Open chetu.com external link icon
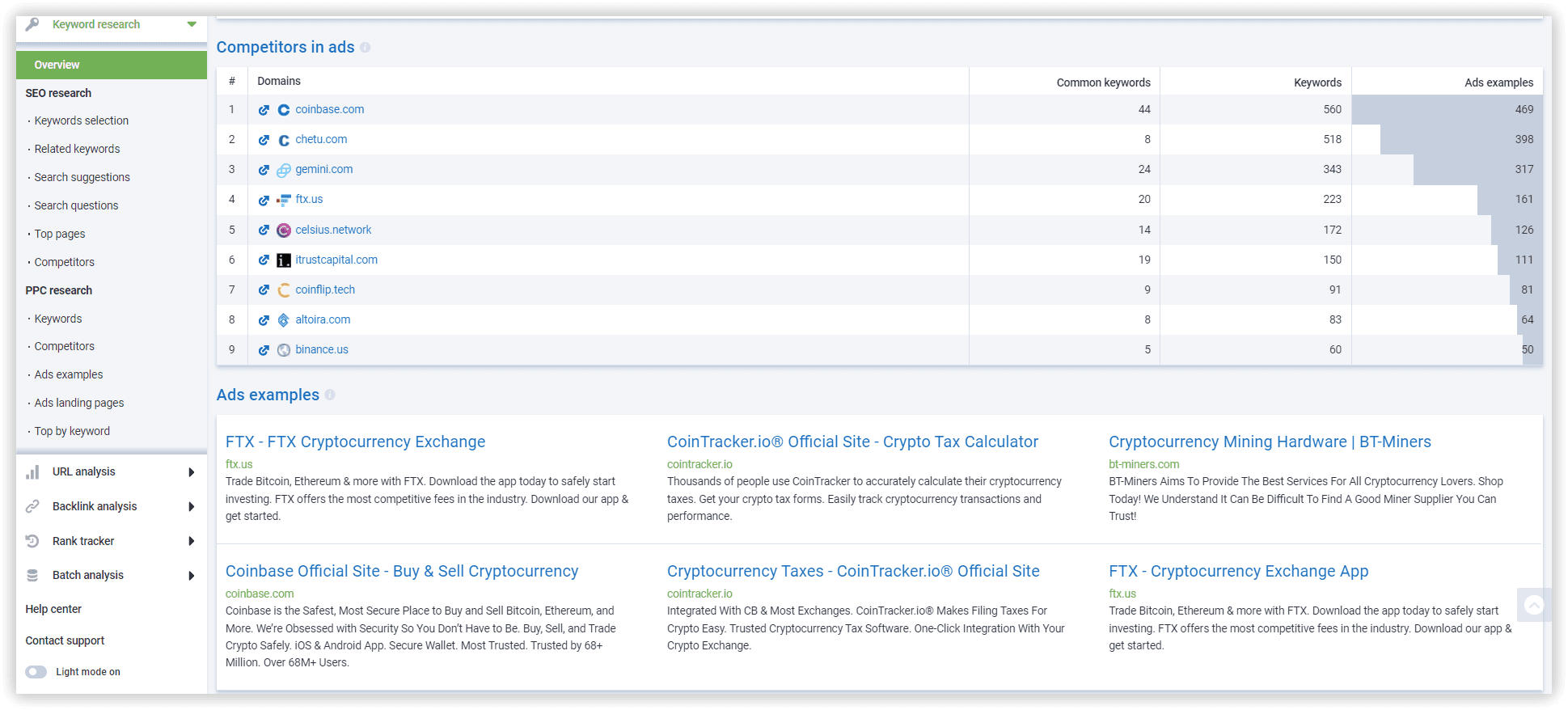 pos(264,140)
